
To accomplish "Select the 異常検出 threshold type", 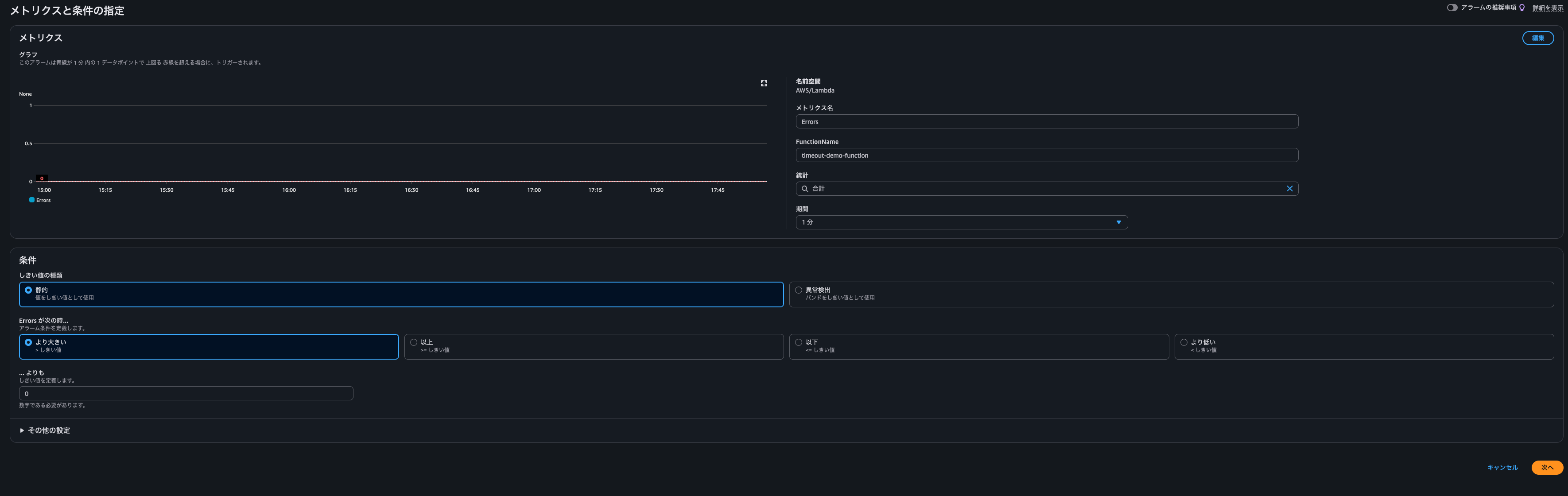I will click(799, 291).
